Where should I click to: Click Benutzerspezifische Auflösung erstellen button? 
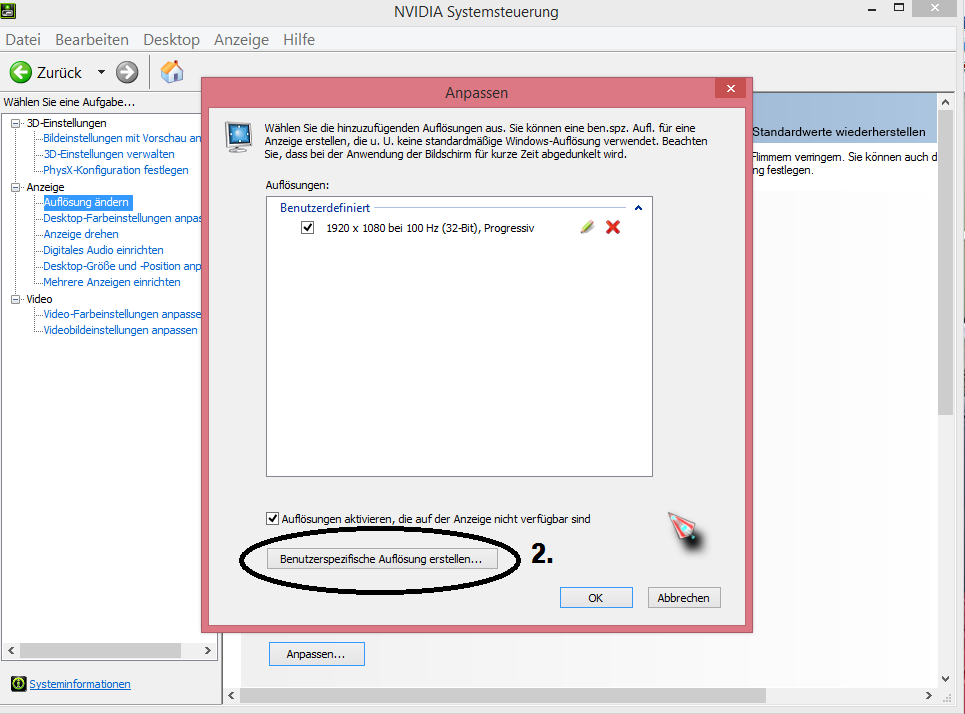[382, 559]
